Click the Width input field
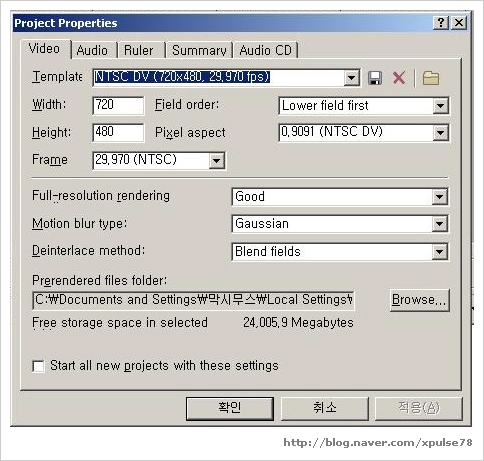Viewport: 484px width, 461px height. pyautogui.click(x=118, y=106)
